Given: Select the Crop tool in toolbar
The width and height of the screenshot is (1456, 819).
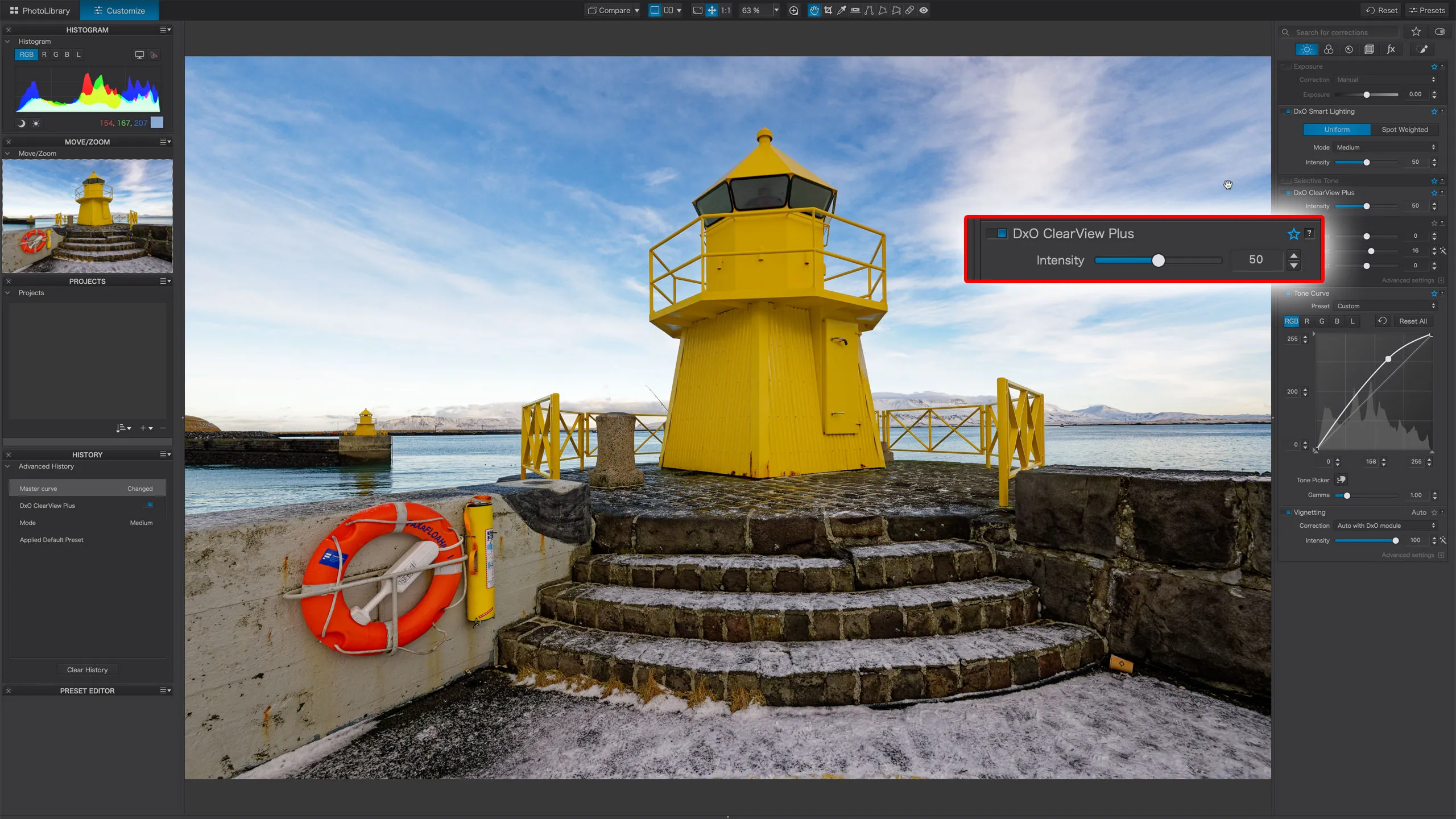Looking at the screenshot, I should pyautogui.click(x=828, y=10).
